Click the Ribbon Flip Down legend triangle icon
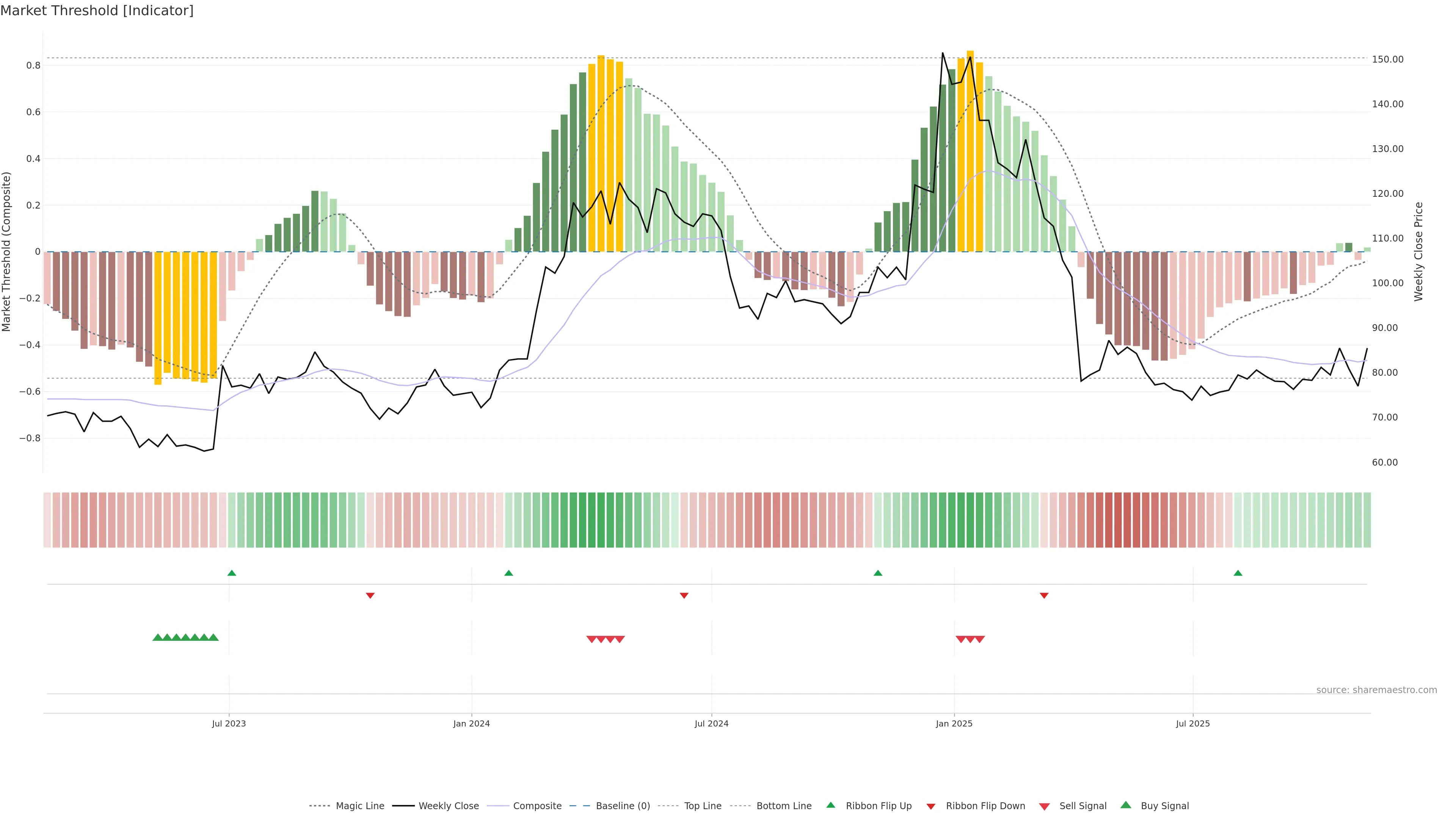The image size is (1456, 819). click(x=931, y=806)
